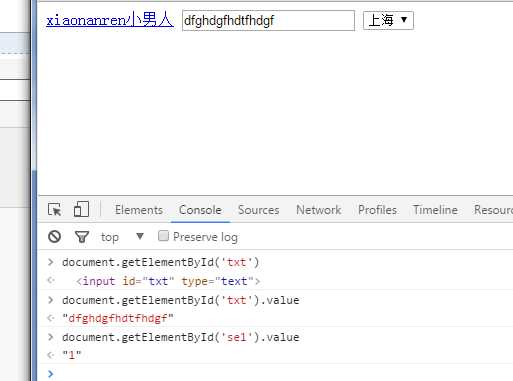Open the xiaonanren小男人 link
Screen dimensions: 513x381
click(x=110, y=20)
